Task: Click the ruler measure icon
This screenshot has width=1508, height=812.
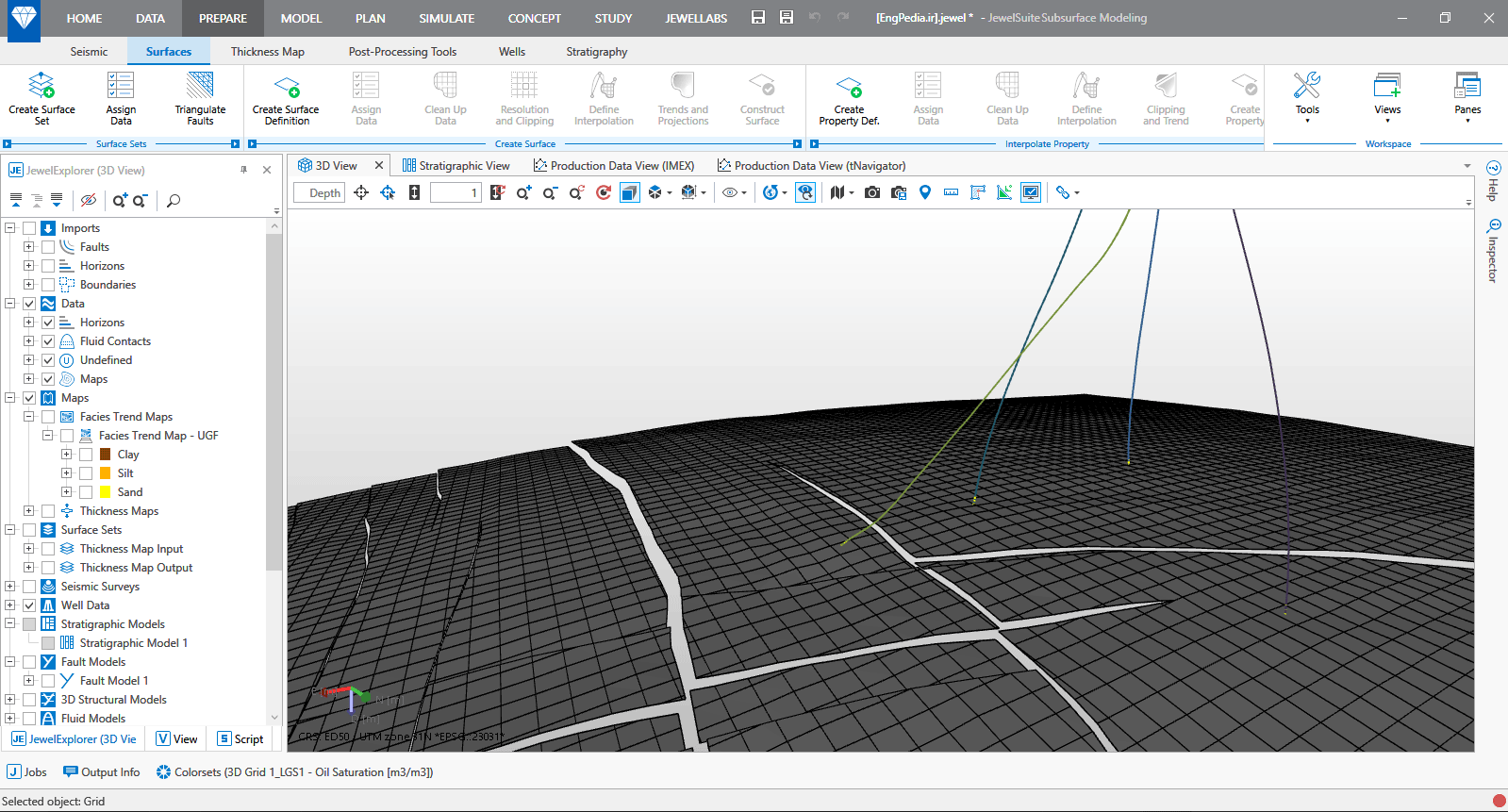Action: click(x=952, y=192)
